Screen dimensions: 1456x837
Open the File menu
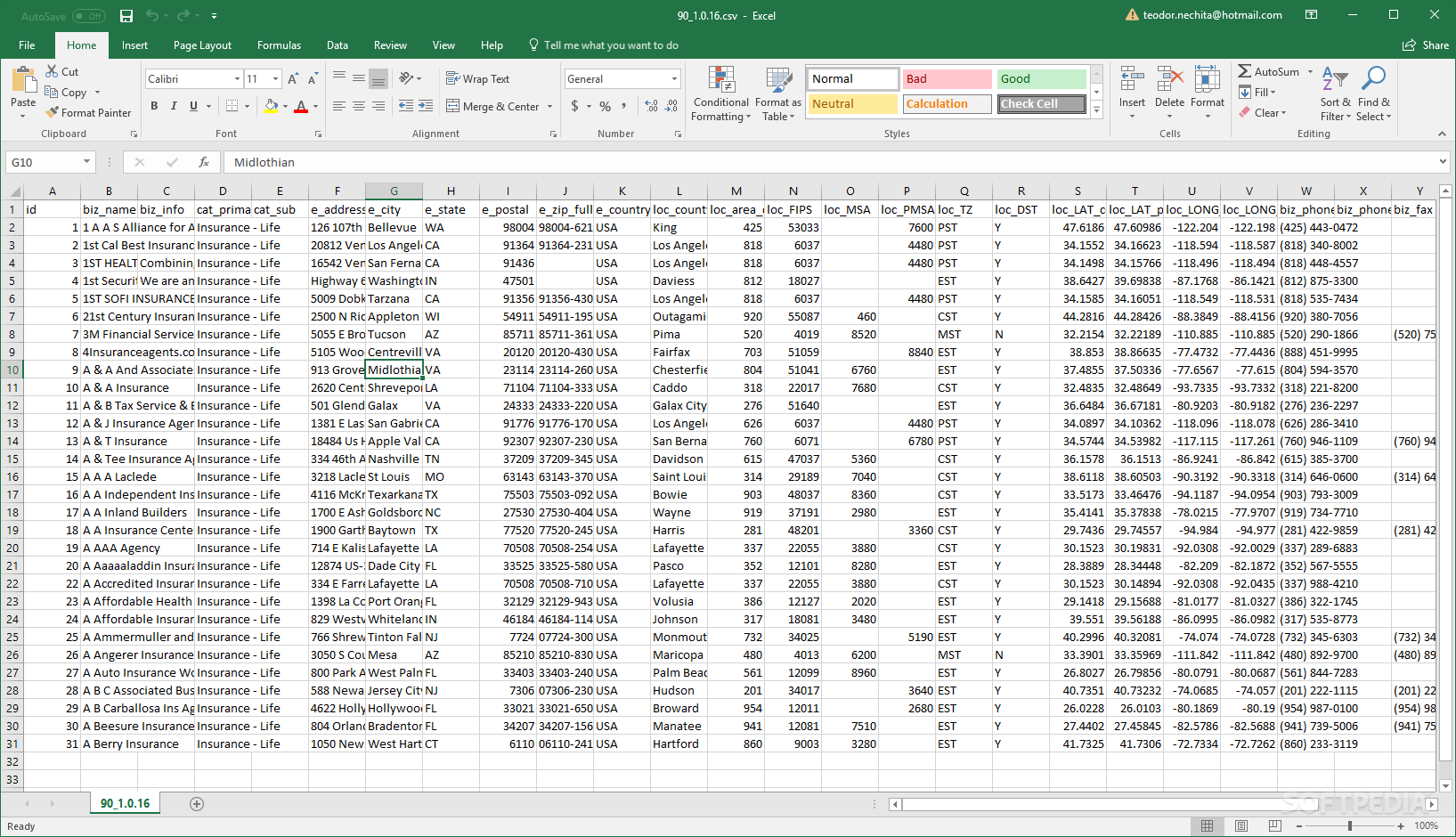tap(27, 45)
